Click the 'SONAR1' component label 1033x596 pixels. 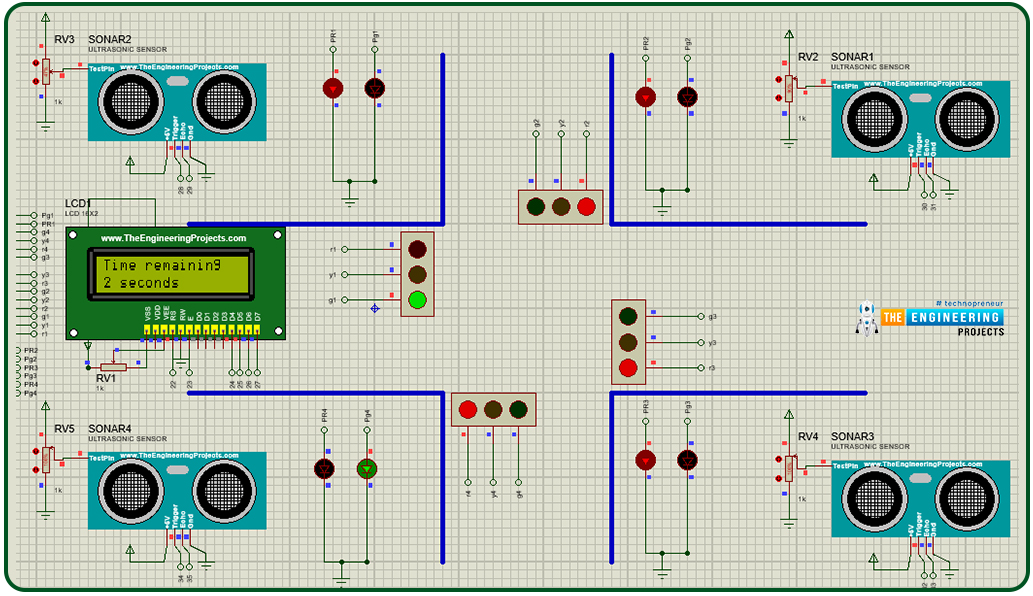[x=852, y=57]
